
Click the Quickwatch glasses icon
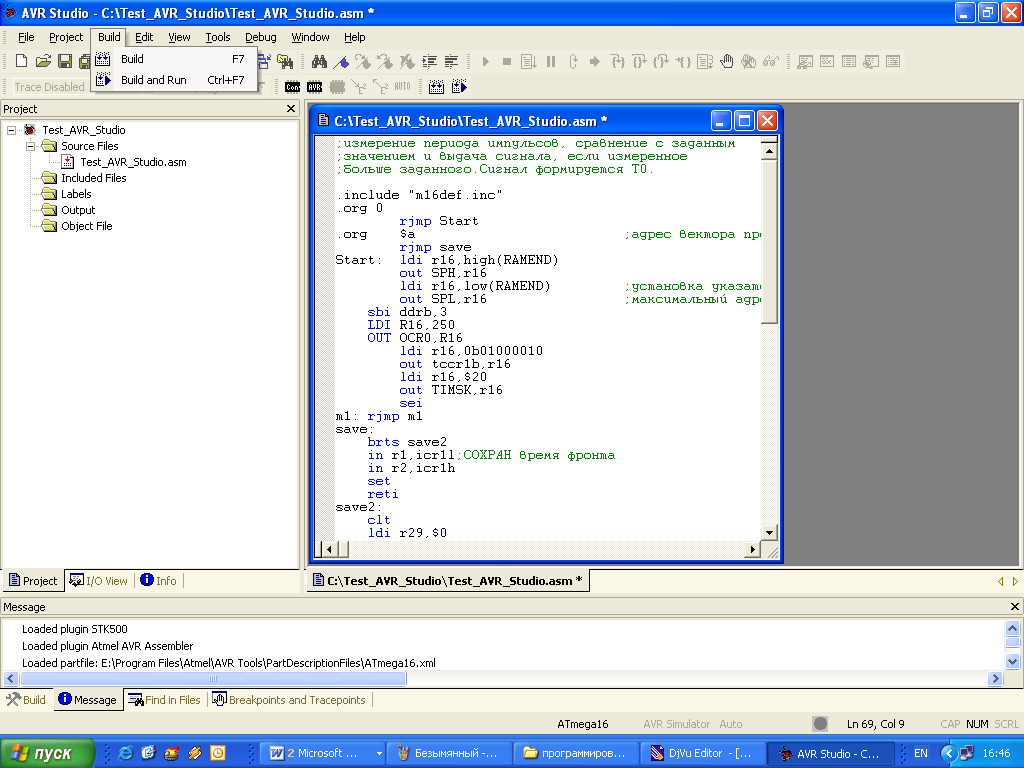(x=771, y=61)
